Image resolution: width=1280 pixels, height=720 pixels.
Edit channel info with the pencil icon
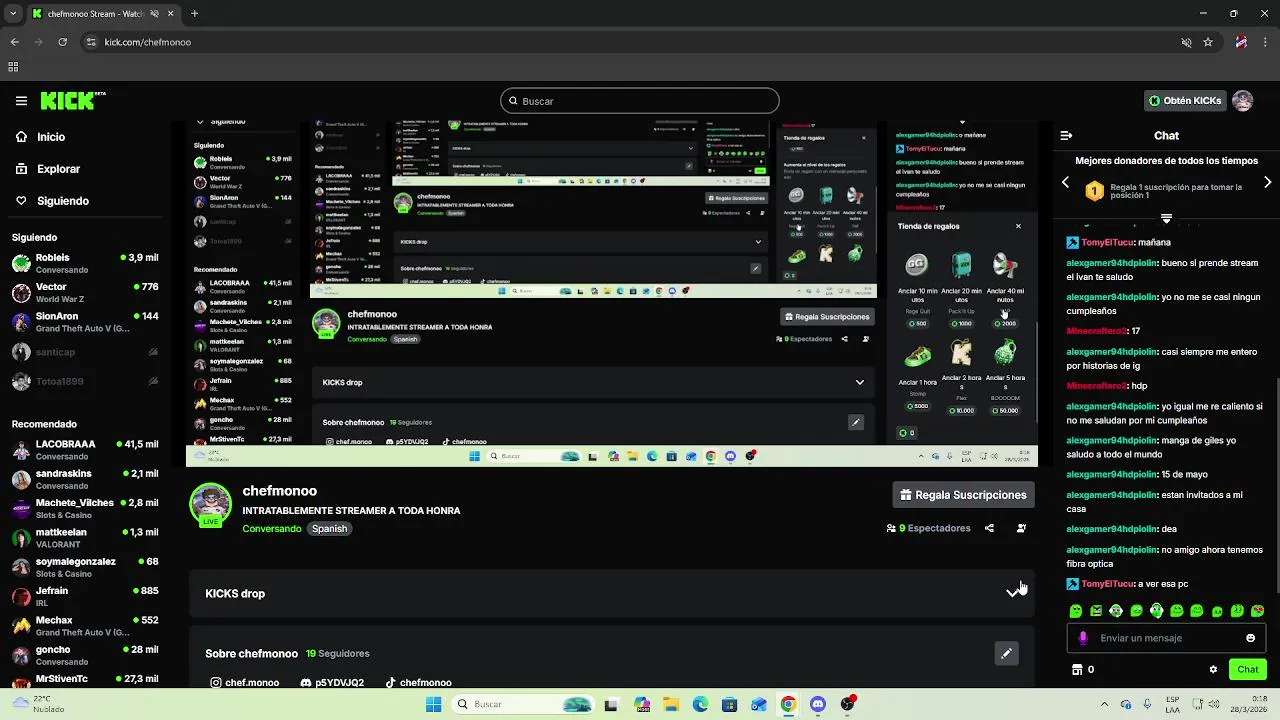coord(1006,654)
